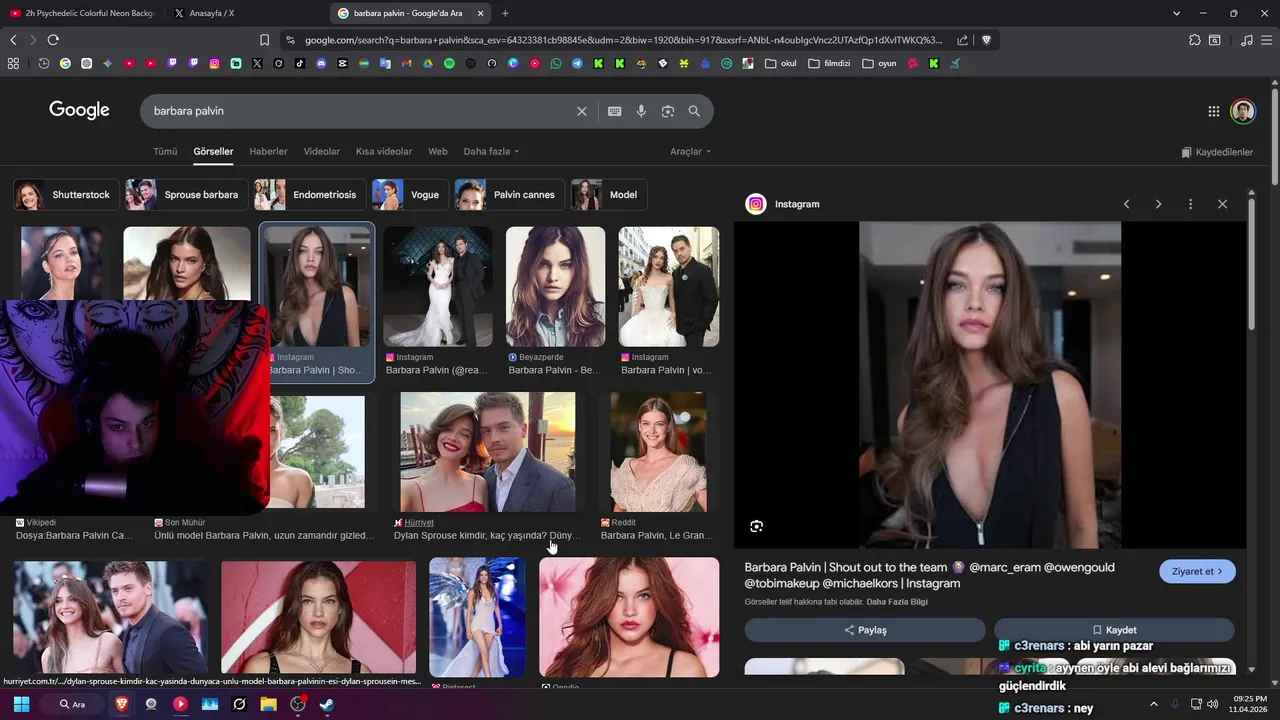
Task: Close the image preview panel
Action: (x=1222, y=204)
